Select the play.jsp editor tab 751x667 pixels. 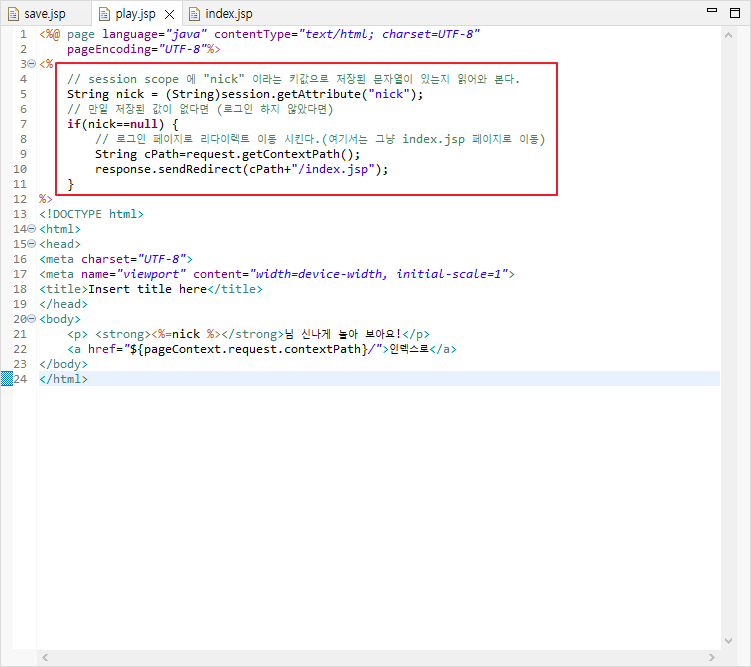pos(135,14)
